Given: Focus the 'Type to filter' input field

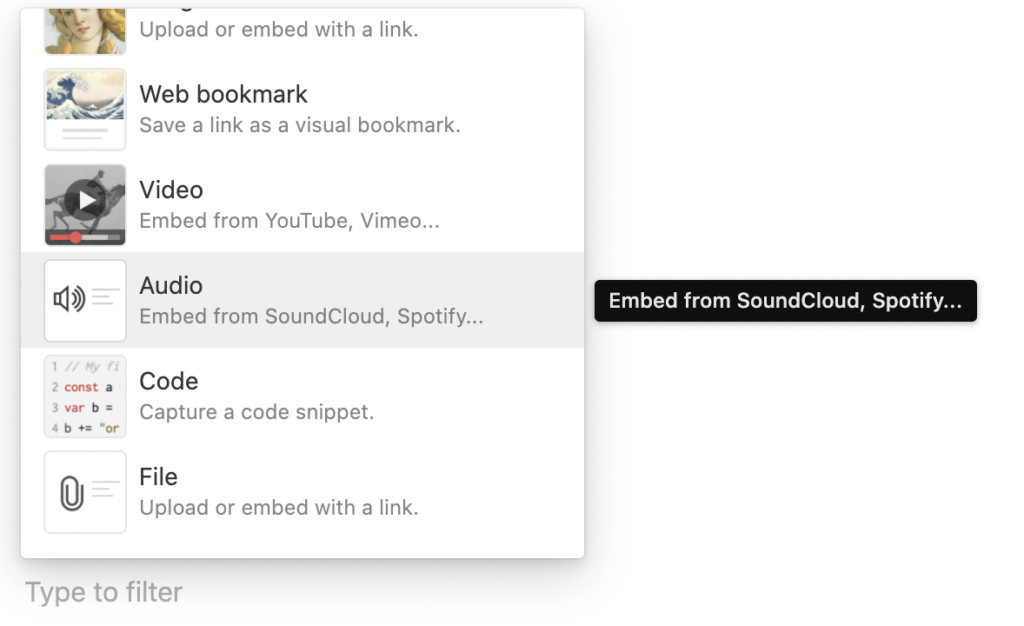Looking at the screenshot, I should [104, 592].
